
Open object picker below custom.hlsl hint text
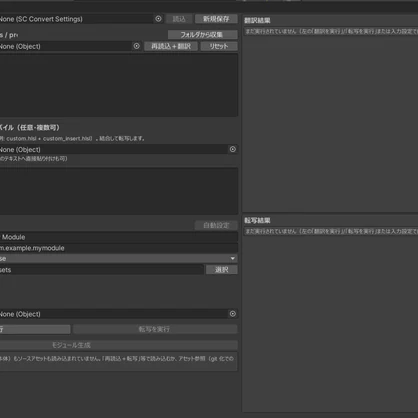pyautogui.click(x=233, y=149)
